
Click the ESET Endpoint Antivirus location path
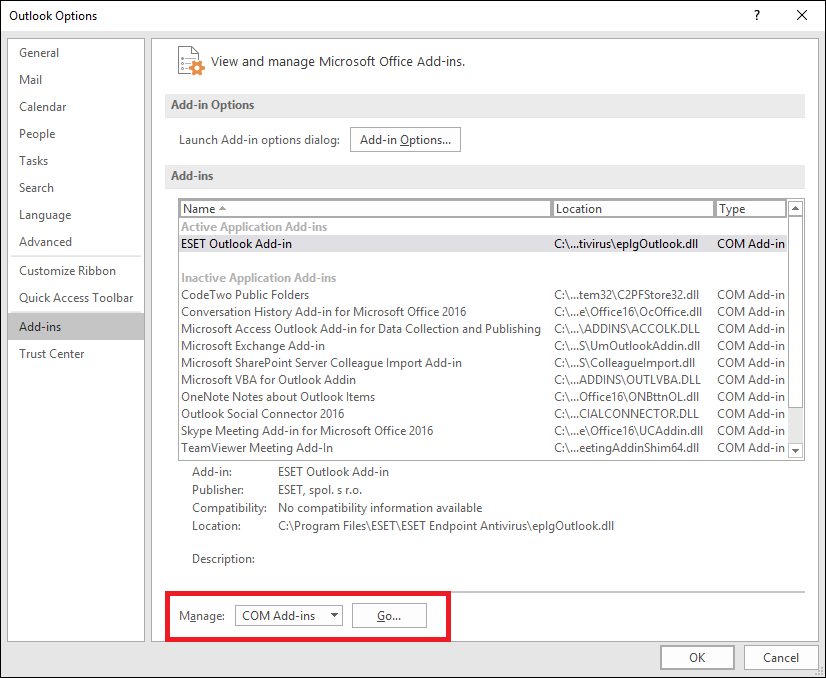pyautogui.click(x=446, y=526)
